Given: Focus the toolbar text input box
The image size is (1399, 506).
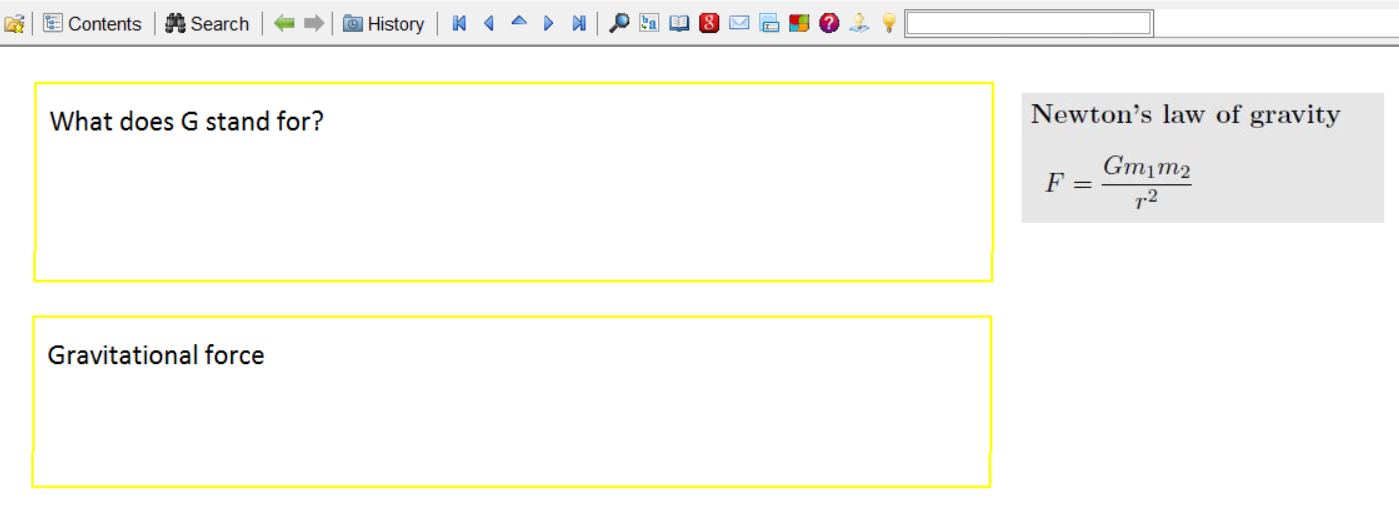Looking at the screenshot, I should [x=1029, y=23].
